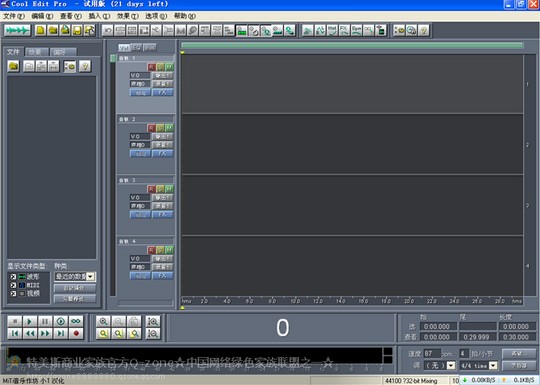This screenshot has height=385, width=540.
Task: Toggle the MIDI file type checkbox
Action: [13, 285]
